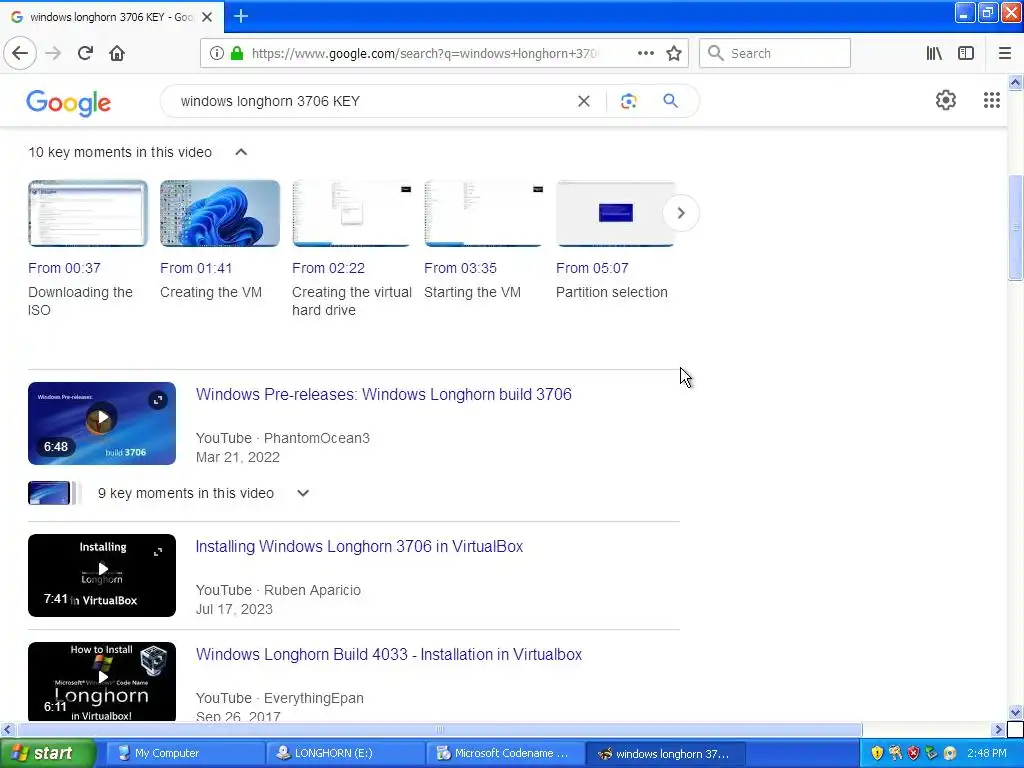This screenshot has width=1024, height=768.
Task: Jump to From 00:37 moment
Action: 64,268
